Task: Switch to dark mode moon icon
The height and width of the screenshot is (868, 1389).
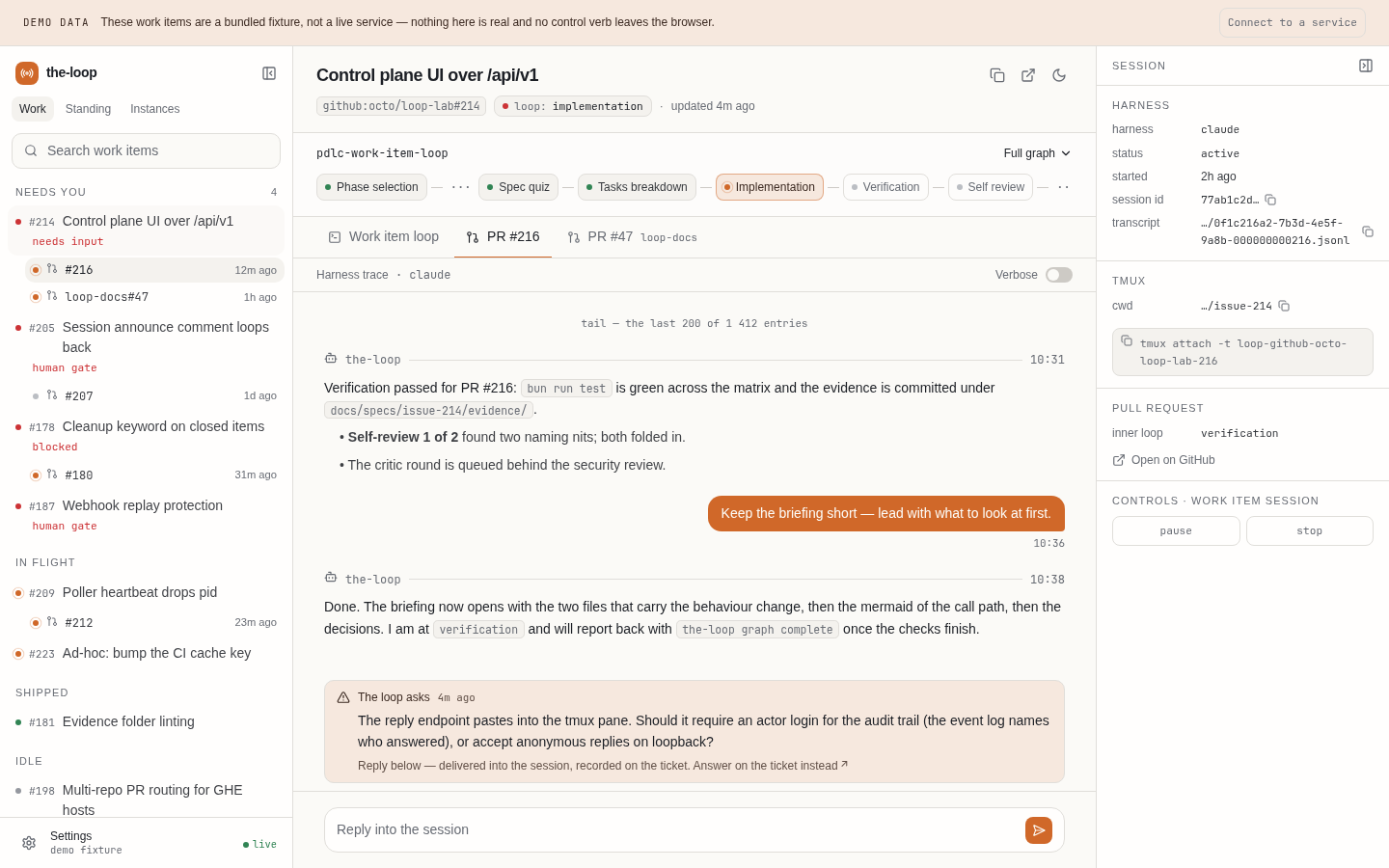Action: click(1059, 75)
